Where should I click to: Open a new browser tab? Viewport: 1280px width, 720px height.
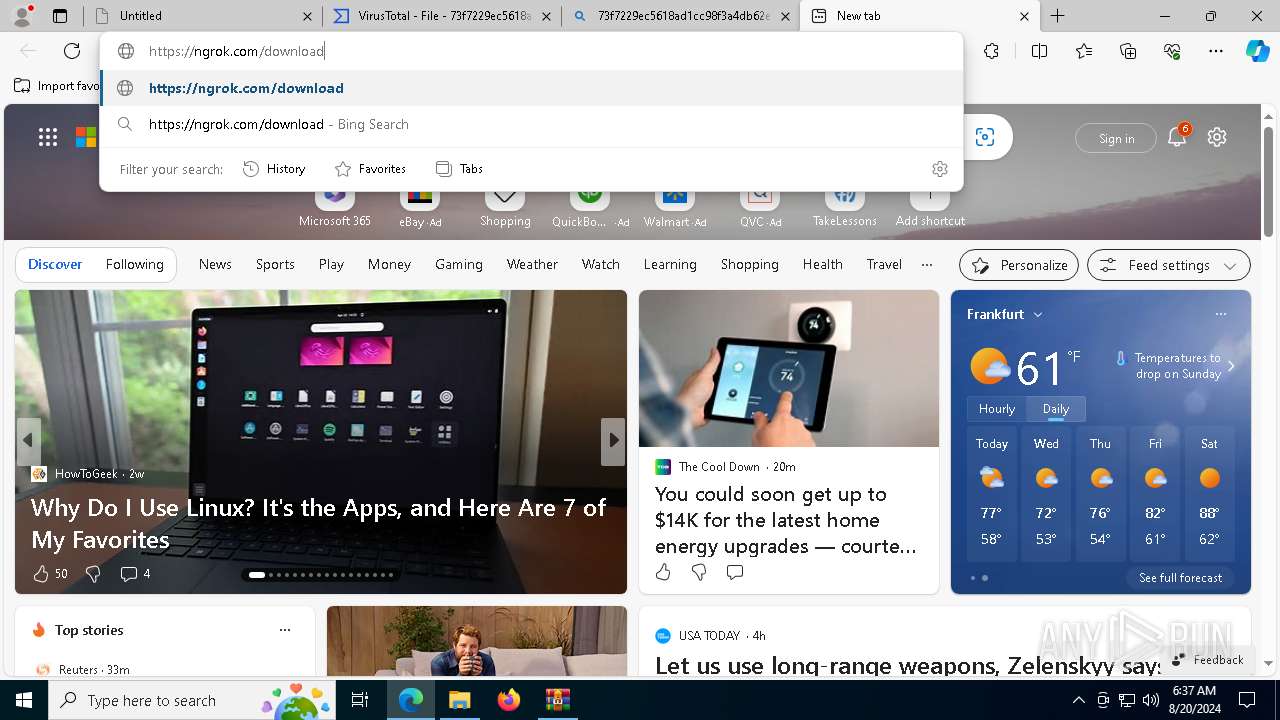[x=1058, y=16]
